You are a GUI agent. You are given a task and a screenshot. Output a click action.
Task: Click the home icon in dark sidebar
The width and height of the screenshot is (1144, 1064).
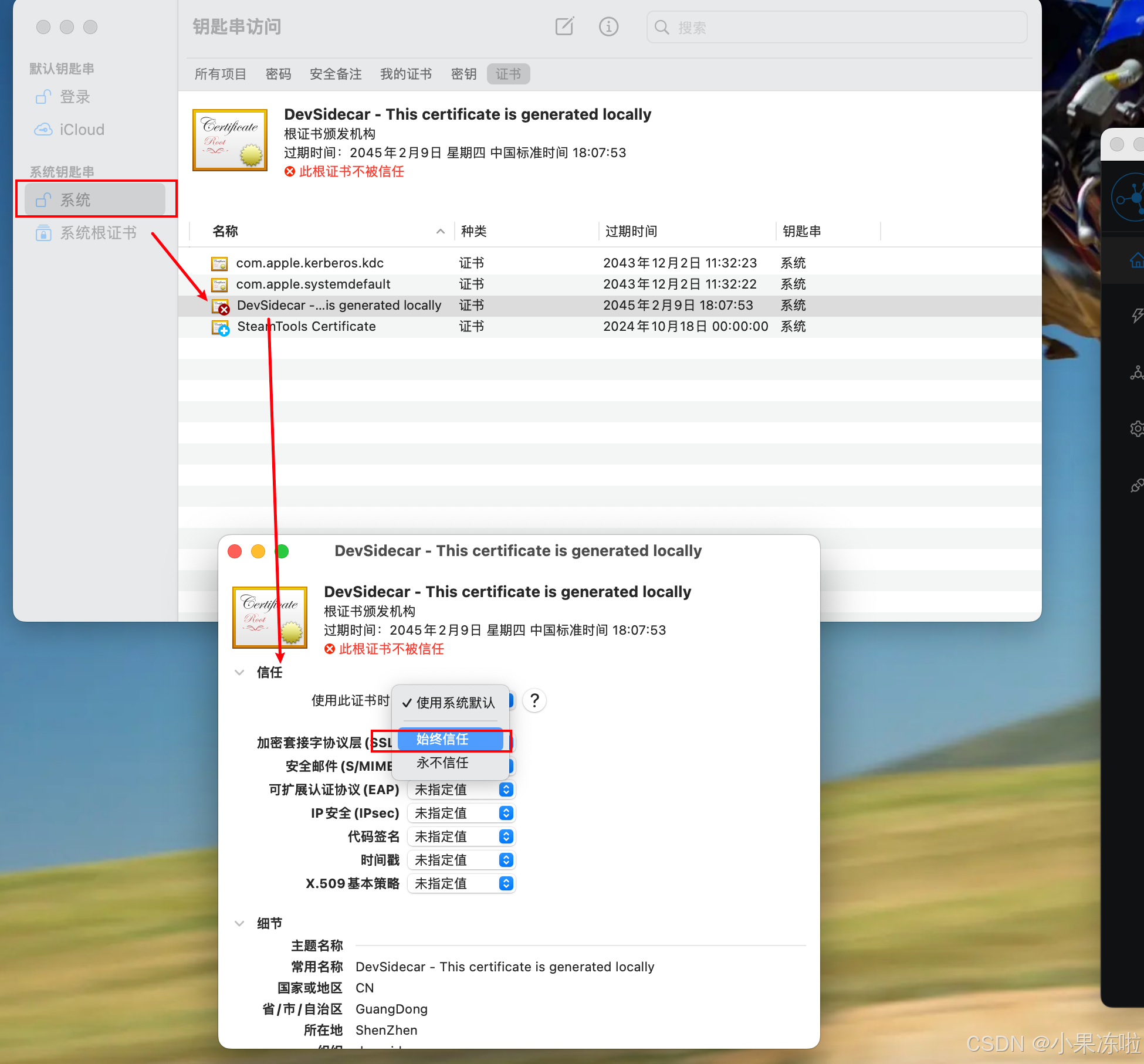pos(1137,260)
